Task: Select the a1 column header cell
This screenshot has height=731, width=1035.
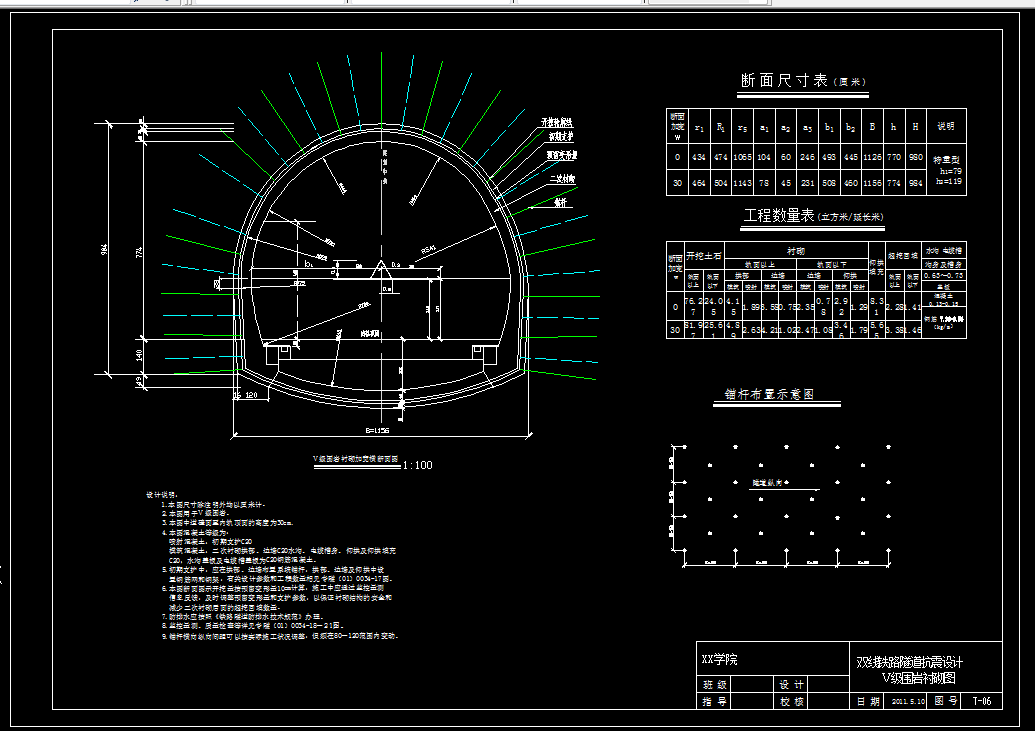Action: coord(764,127)
